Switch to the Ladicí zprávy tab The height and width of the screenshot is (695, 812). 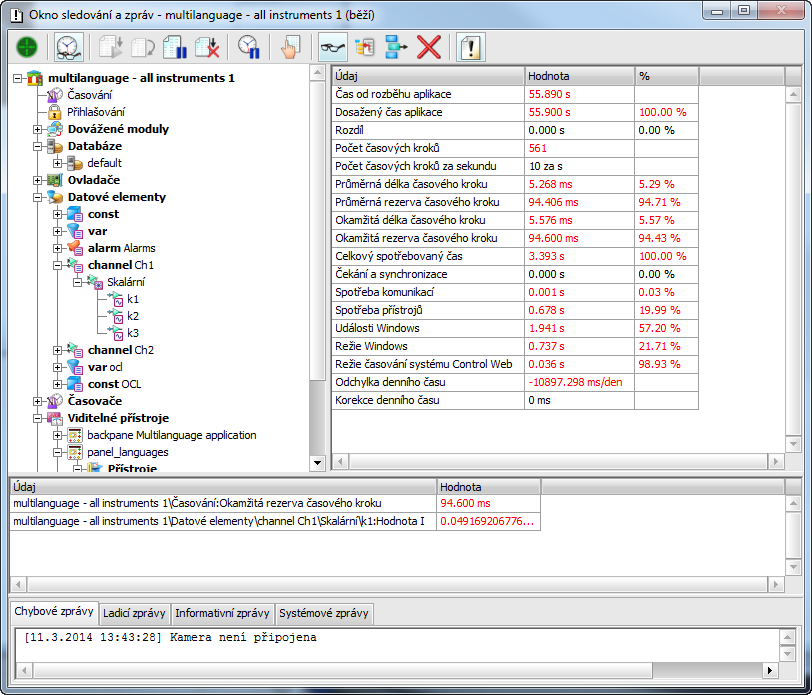click(135, 613)
